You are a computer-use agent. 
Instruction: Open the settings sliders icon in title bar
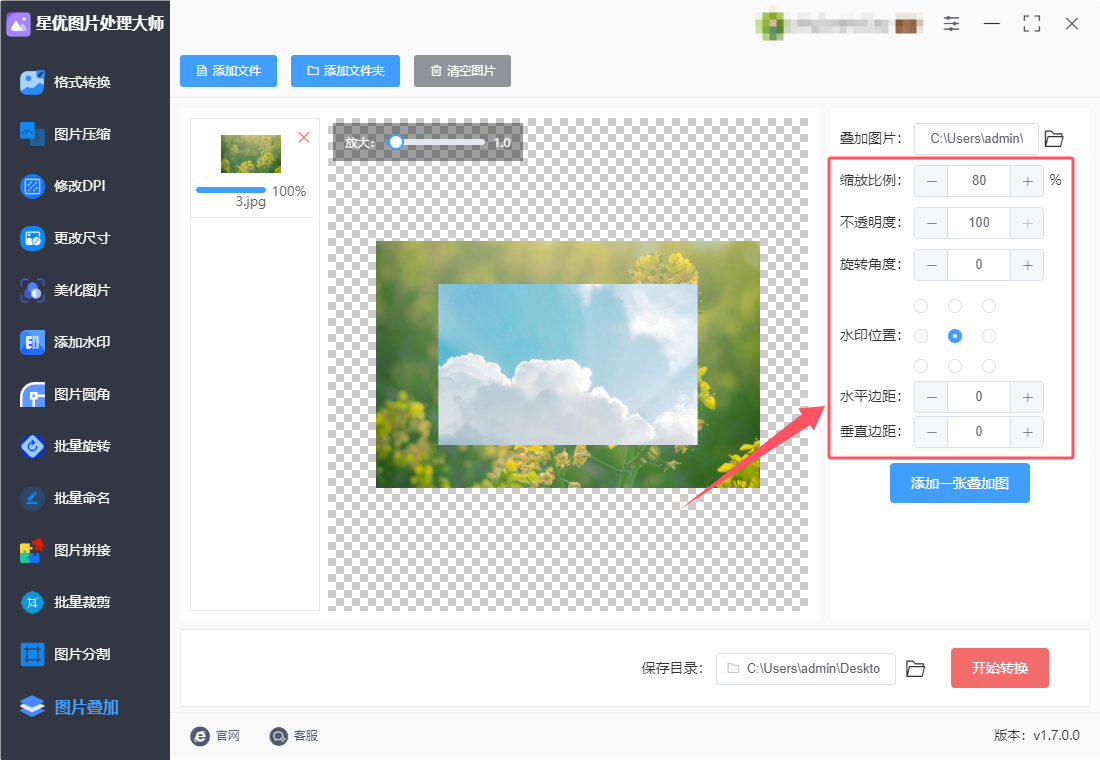951,24
